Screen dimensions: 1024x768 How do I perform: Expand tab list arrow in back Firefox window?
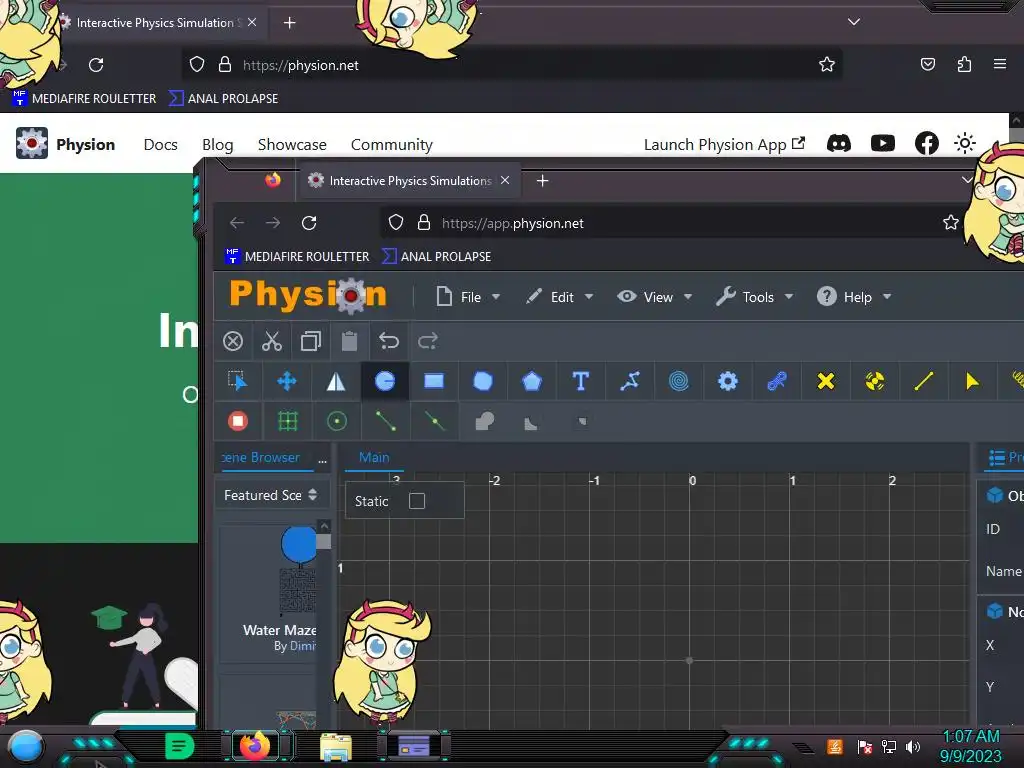tap(854, 22)
